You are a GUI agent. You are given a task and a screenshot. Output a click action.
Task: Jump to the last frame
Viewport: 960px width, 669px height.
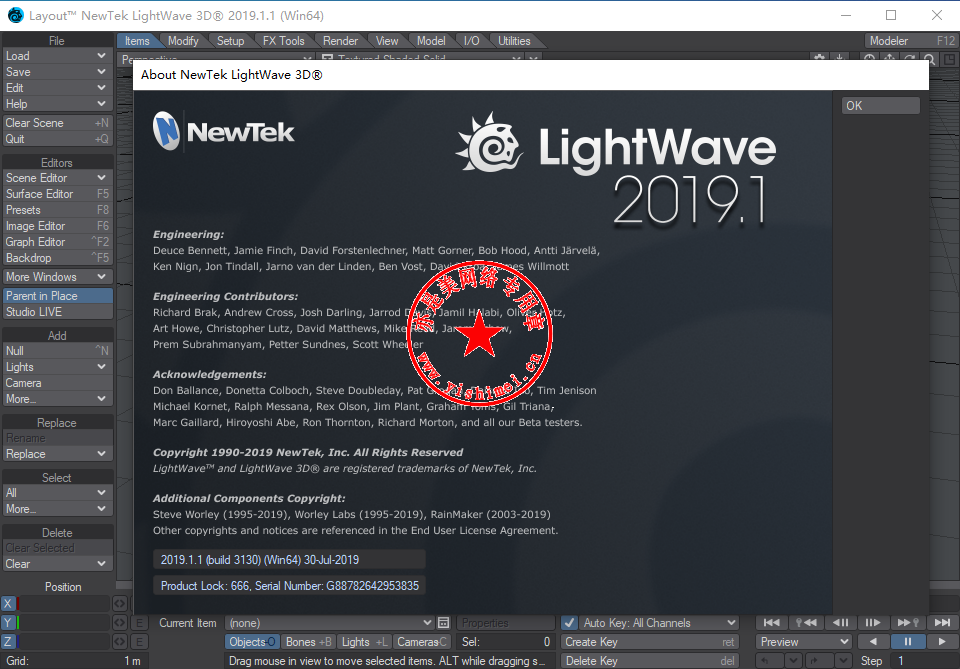pyautogui.click(x=942, y=622)
